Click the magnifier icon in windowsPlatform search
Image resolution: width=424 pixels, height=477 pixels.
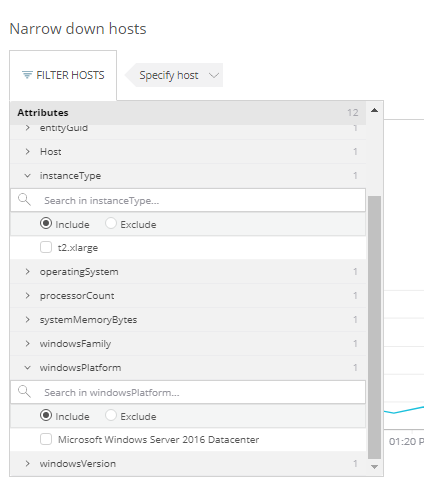tap(24, 392)
